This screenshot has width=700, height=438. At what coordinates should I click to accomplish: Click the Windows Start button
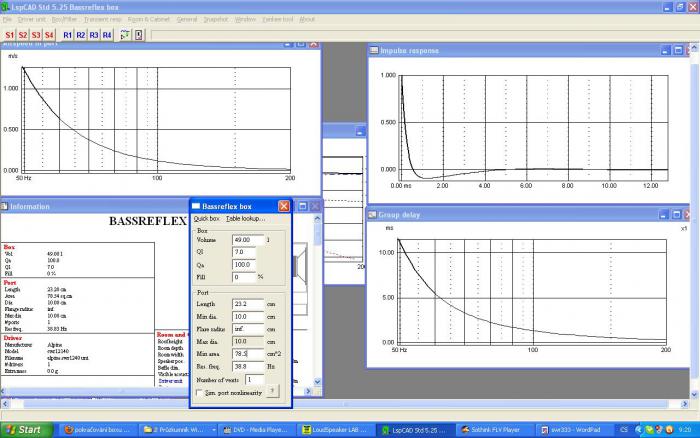(26, 430)
